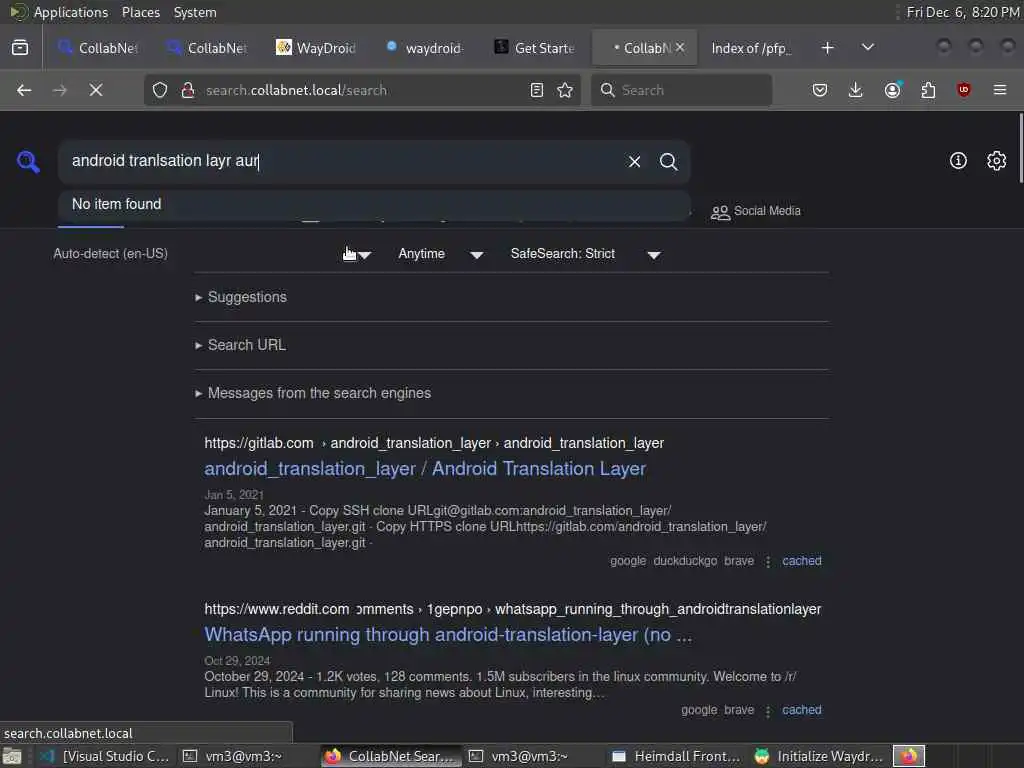Screen dimensions: 1024x768
Task: Open the Downloads panel
Action: pyautogui.click(x=856, y=90)
